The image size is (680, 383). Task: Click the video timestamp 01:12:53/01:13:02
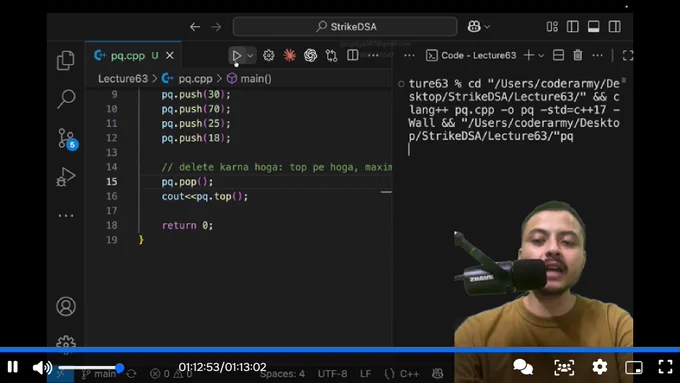222,367
